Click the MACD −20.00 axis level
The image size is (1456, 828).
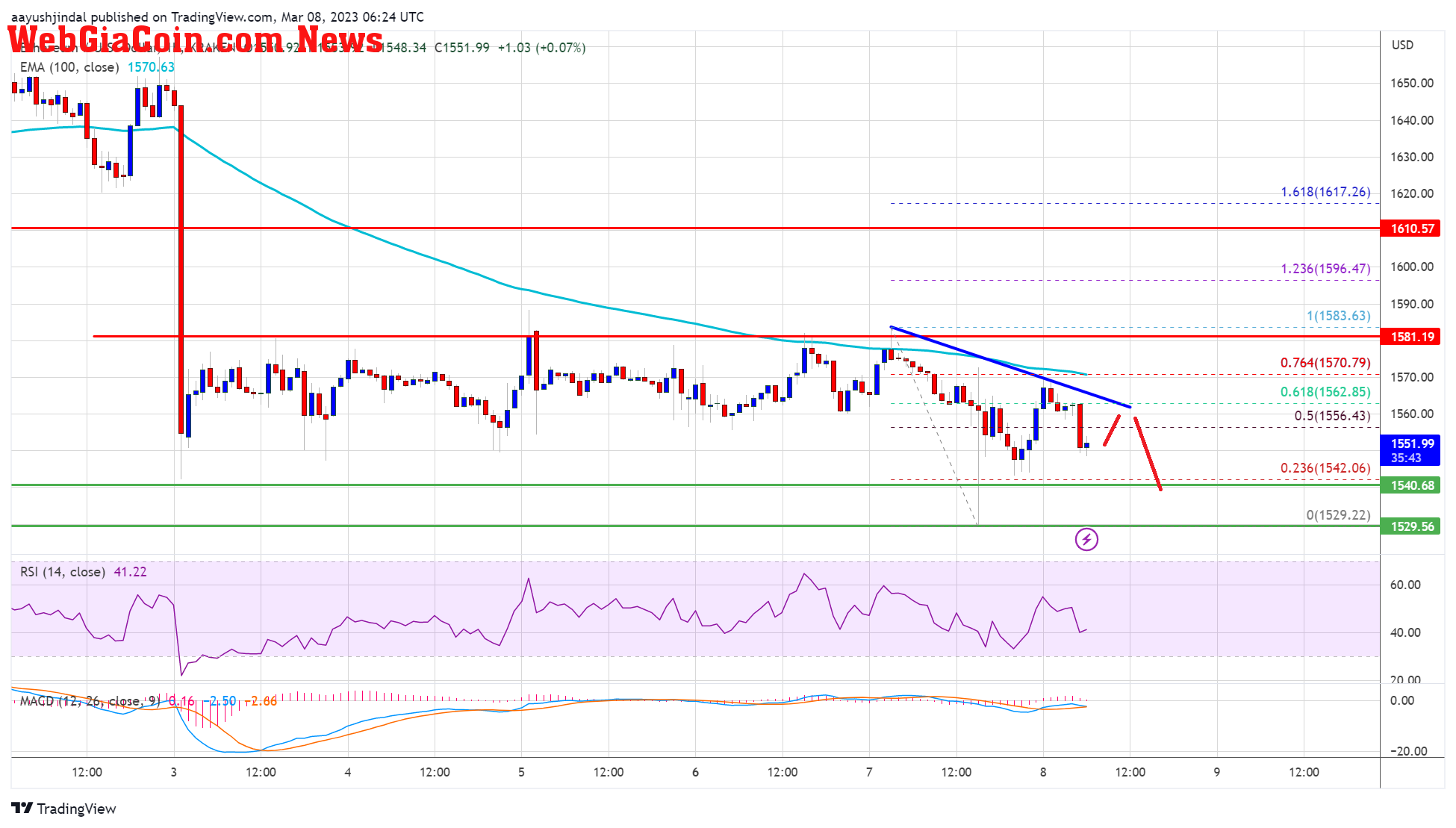click(x=1407, y=751)
